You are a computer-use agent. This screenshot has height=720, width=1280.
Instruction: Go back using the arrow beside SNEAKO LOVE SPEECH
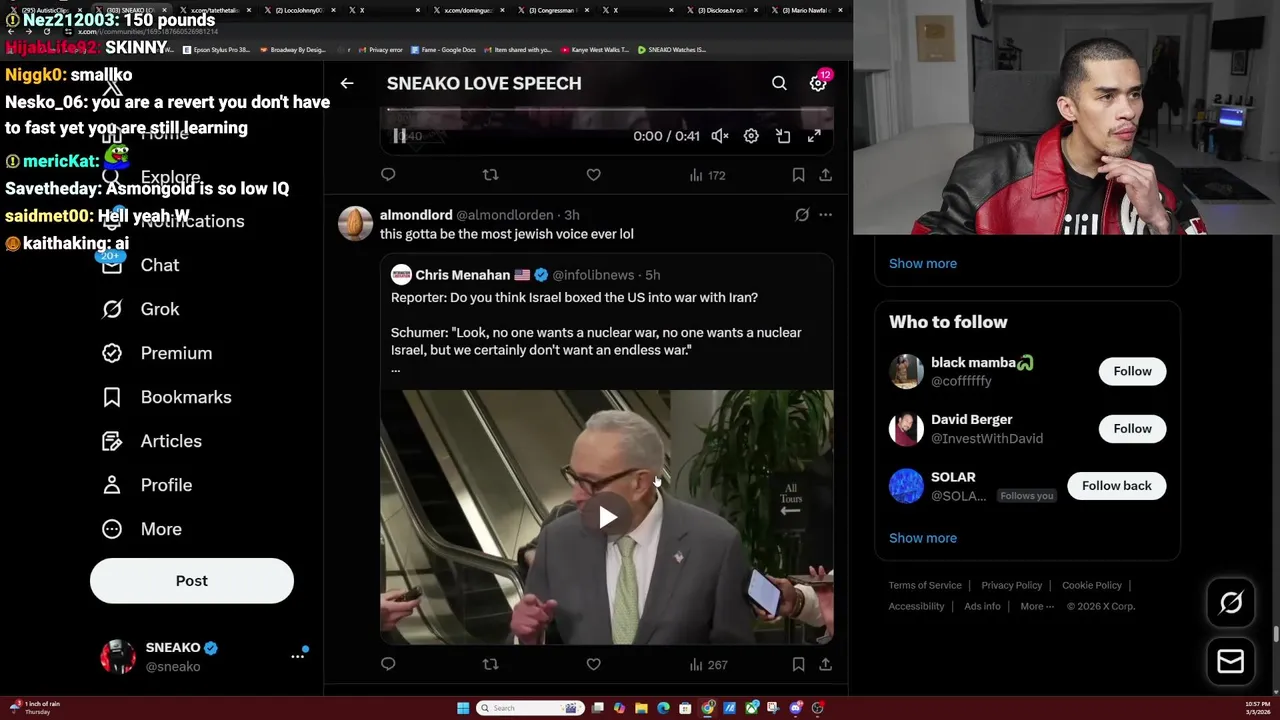point(347,83)
